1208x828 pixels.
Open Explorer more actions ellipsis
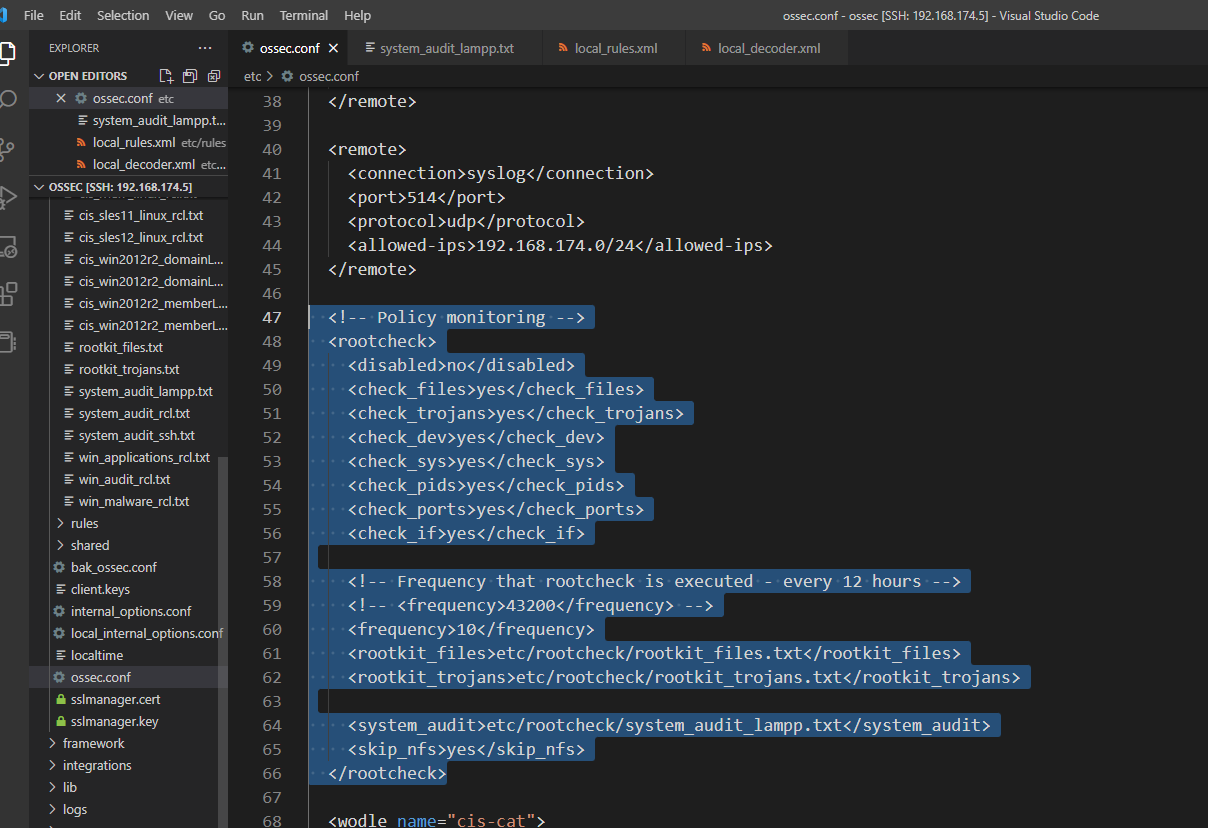[x=205, y=48]
